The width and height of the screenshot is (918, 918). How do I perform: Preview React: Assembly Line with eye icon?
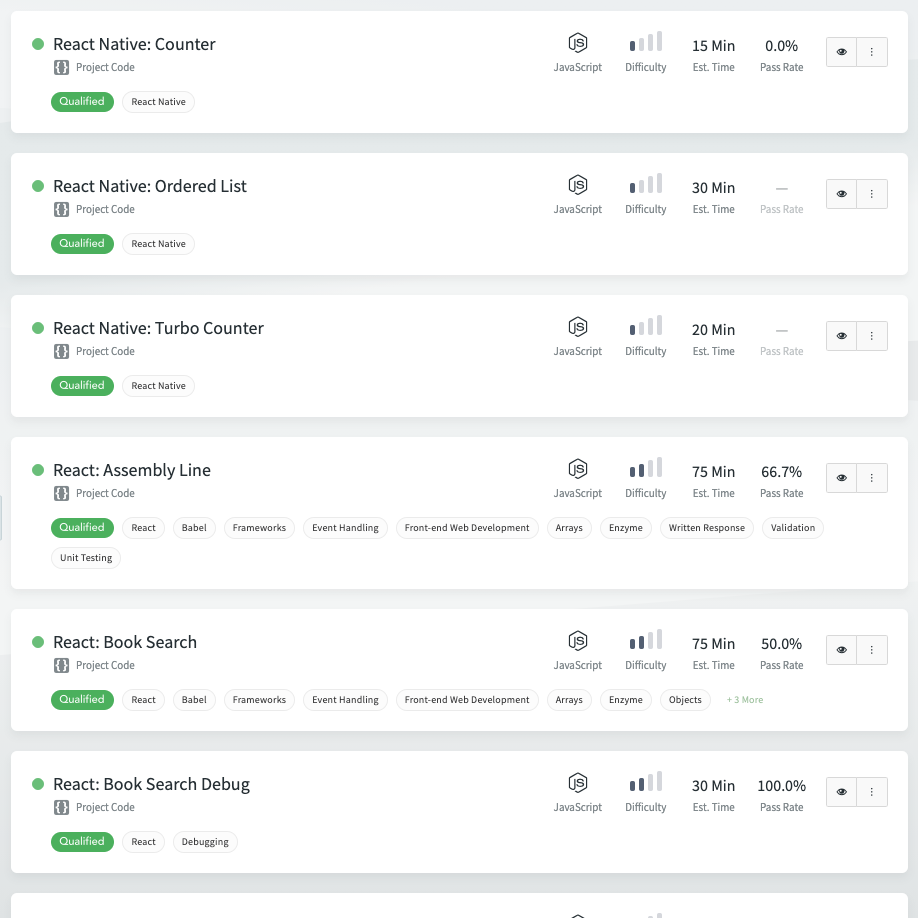(841, 478)
